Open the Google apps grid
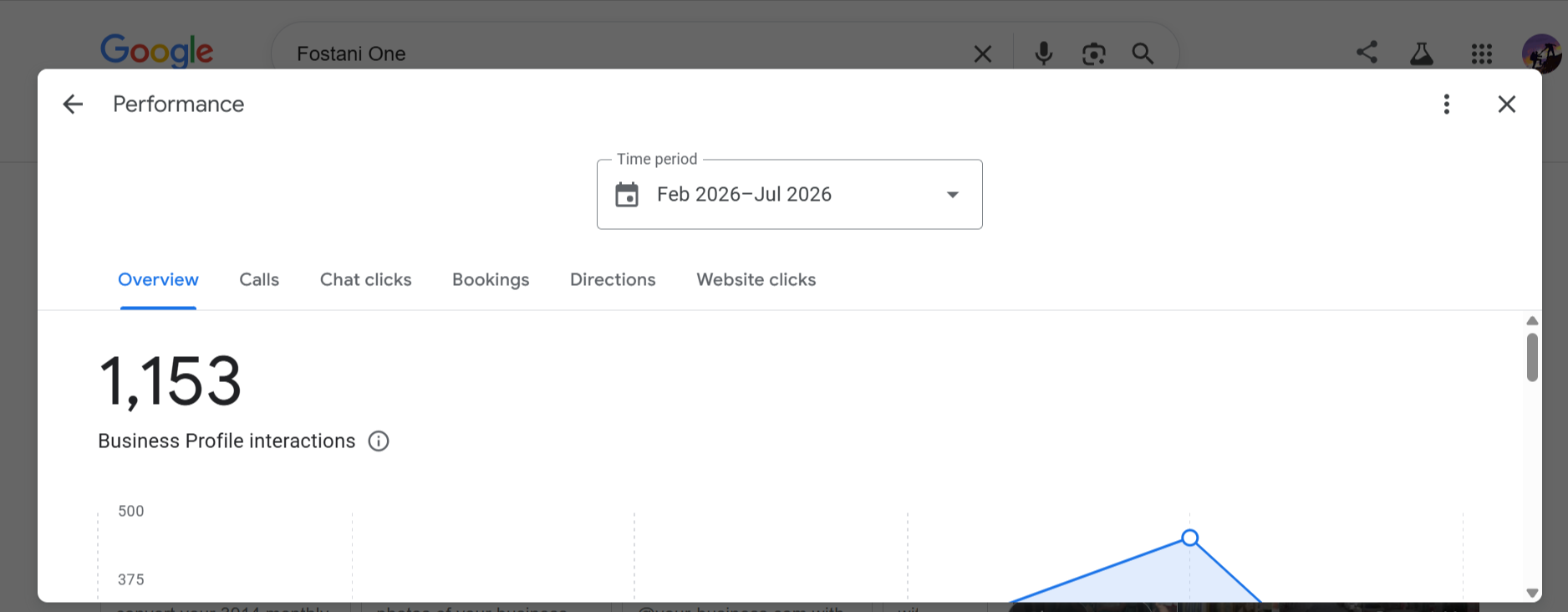1568x612 pixels. (1482, 54)
